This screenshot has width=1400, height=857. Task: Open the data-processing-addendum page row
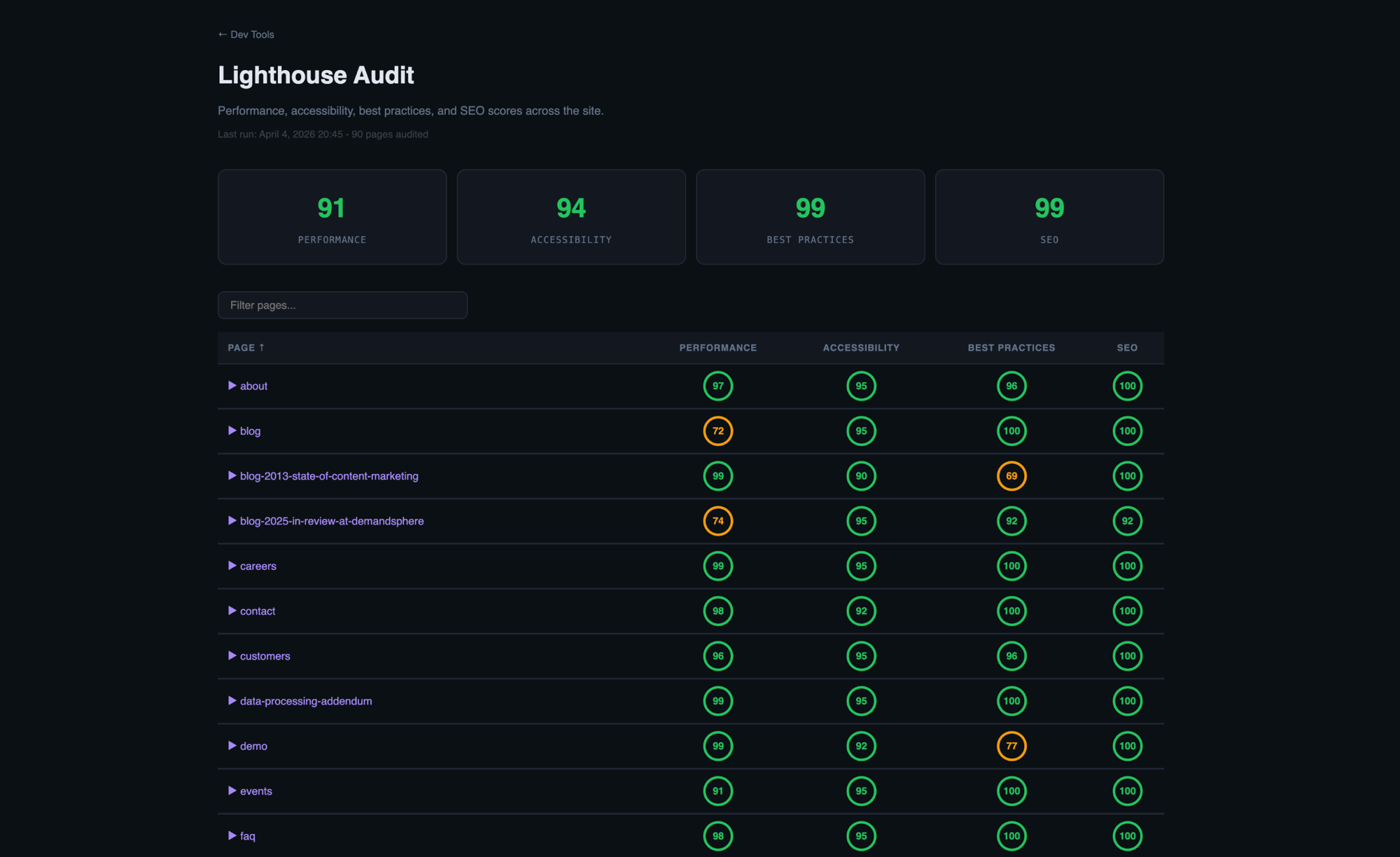[306, 701]
